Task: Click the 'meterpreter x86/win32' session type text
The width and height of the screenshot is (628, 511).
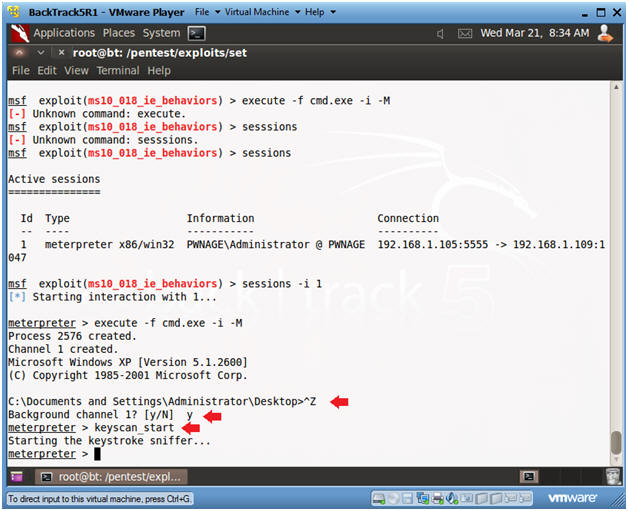Action: 109,244
